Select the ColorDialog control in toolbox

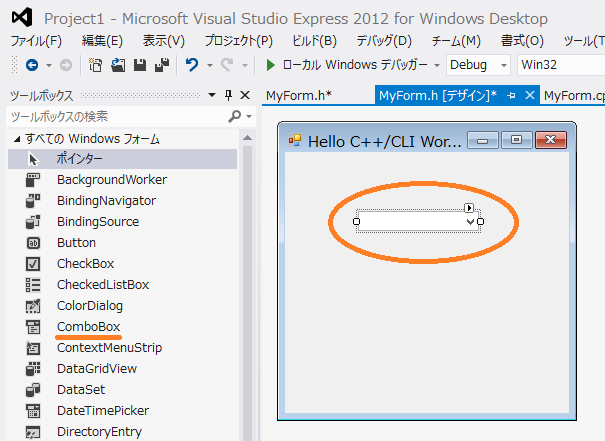tap(90, 306)
